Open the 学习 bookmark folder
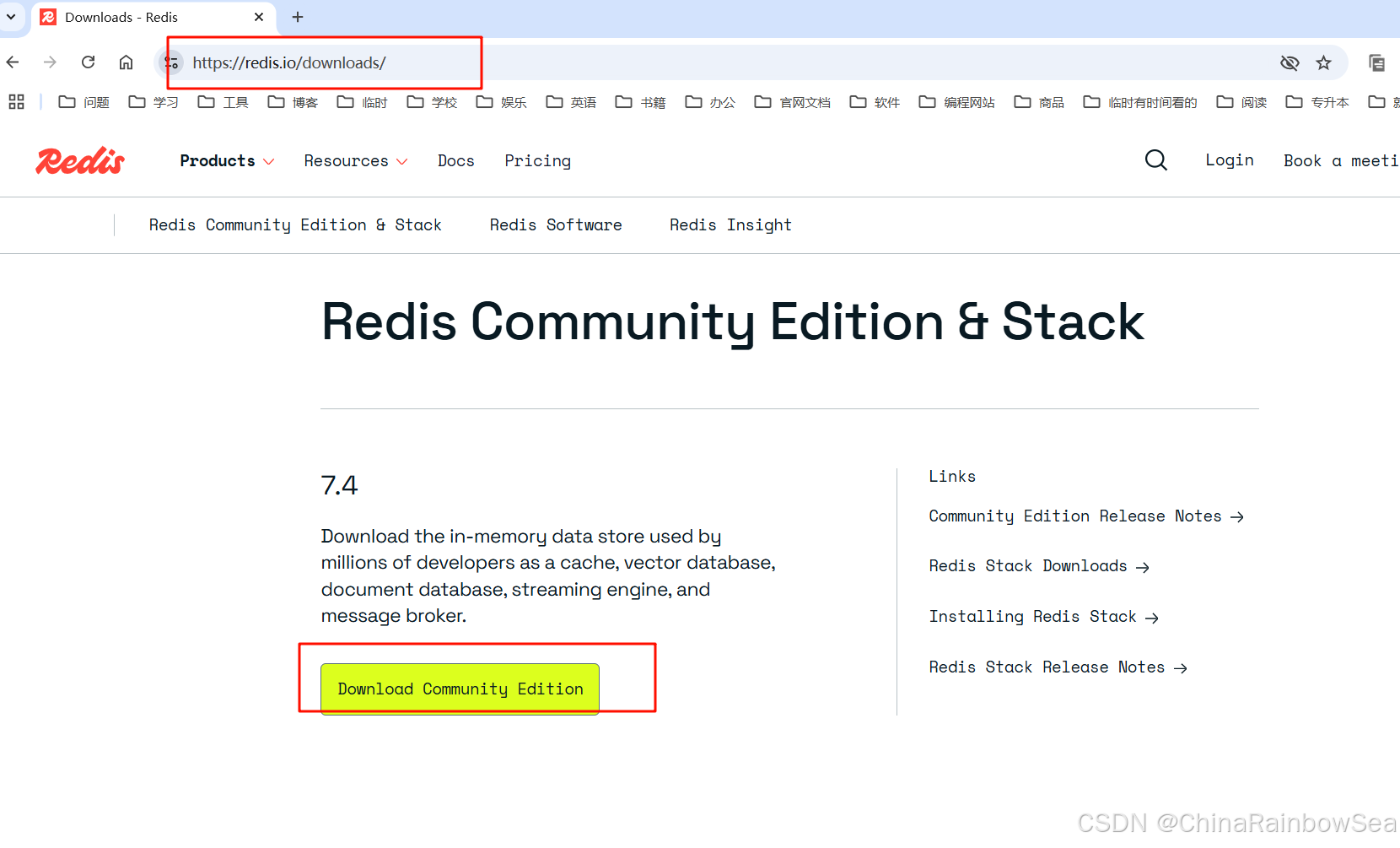The image size is (1400, 848). coord(153,102)
